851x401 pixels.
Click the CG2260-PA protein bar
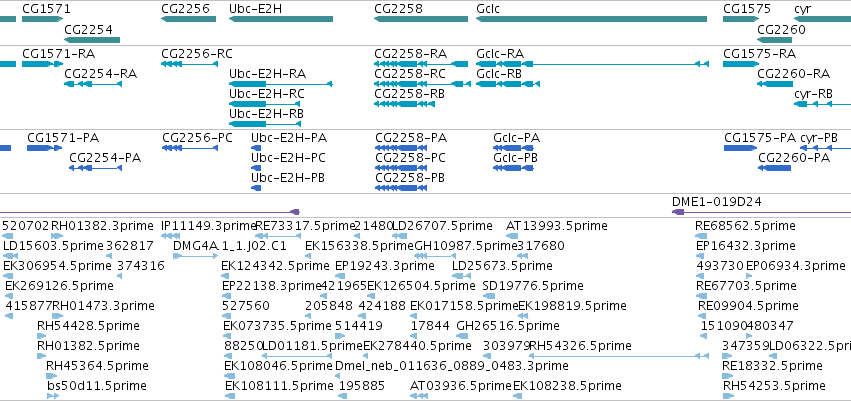pos(774,168)
